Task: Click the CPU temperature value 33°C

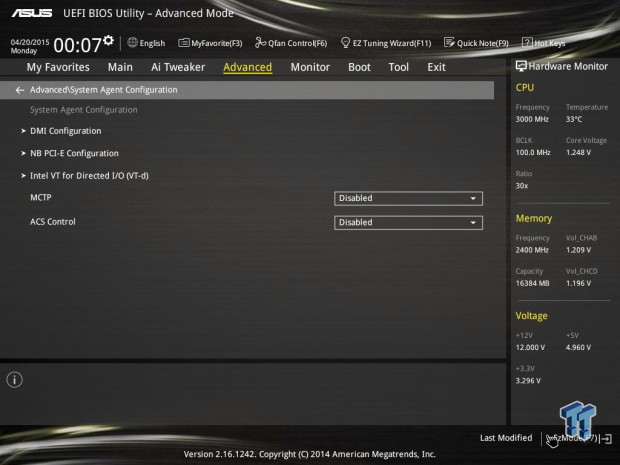Action: click(x=574, y=119)
